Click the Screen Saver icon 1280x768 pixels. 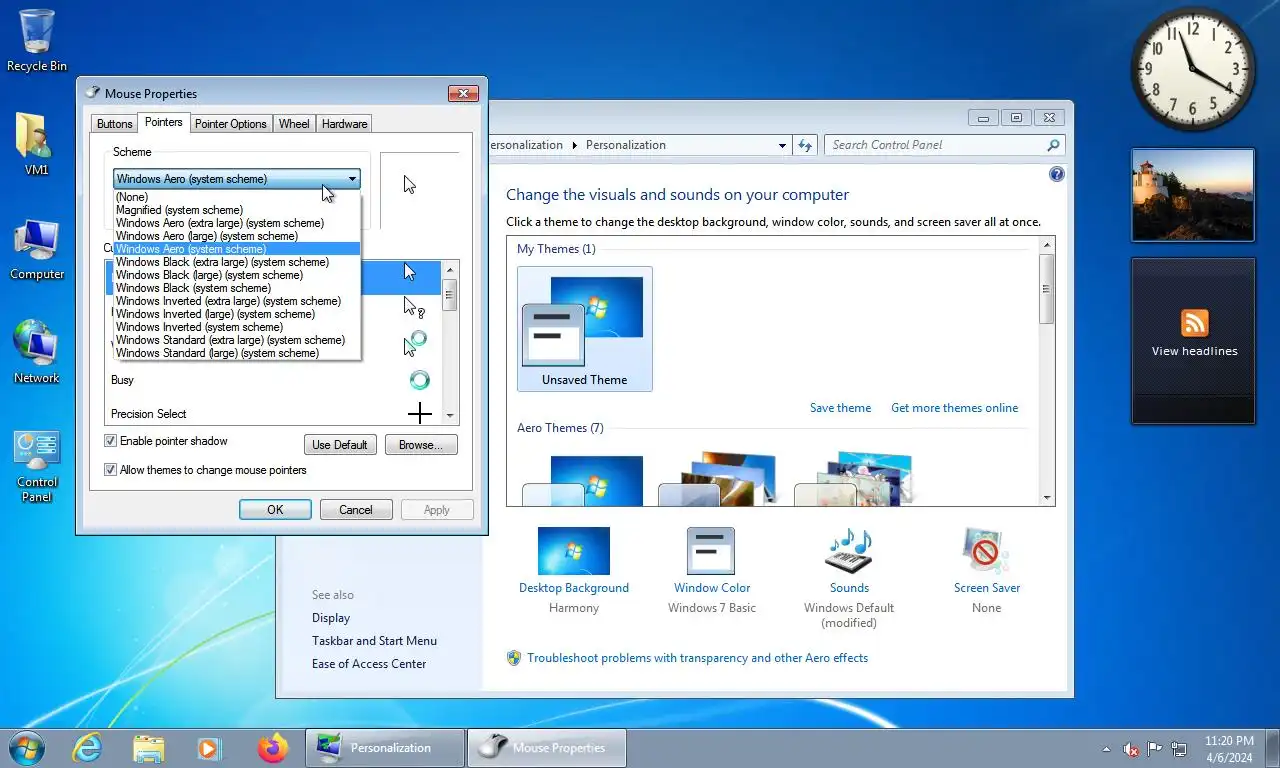coord(986,551)
